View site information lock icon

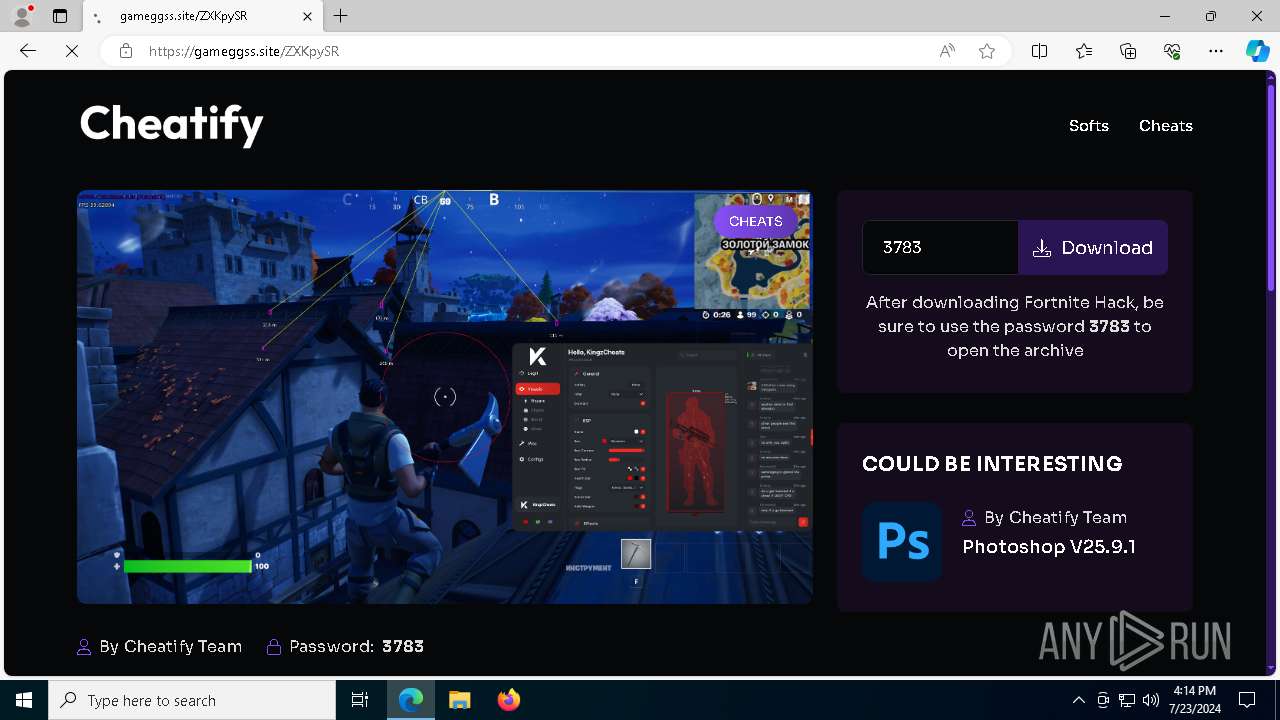point(126,51)
